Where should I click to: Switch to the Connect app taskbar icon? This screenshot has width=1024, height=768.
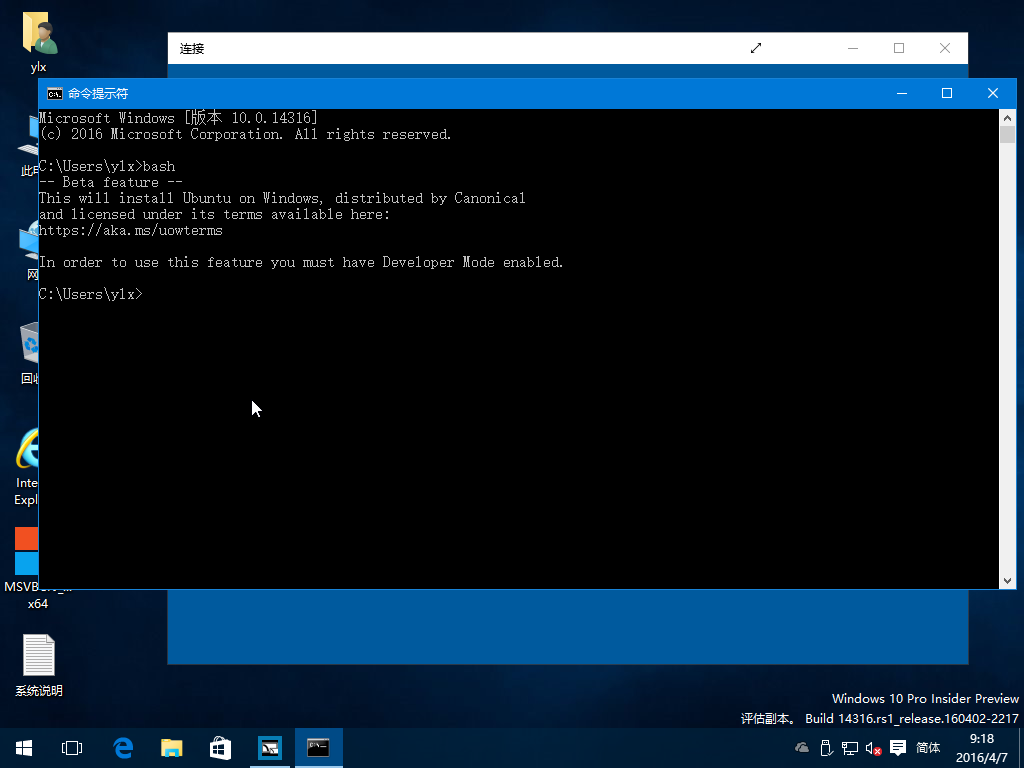(269, 747)
